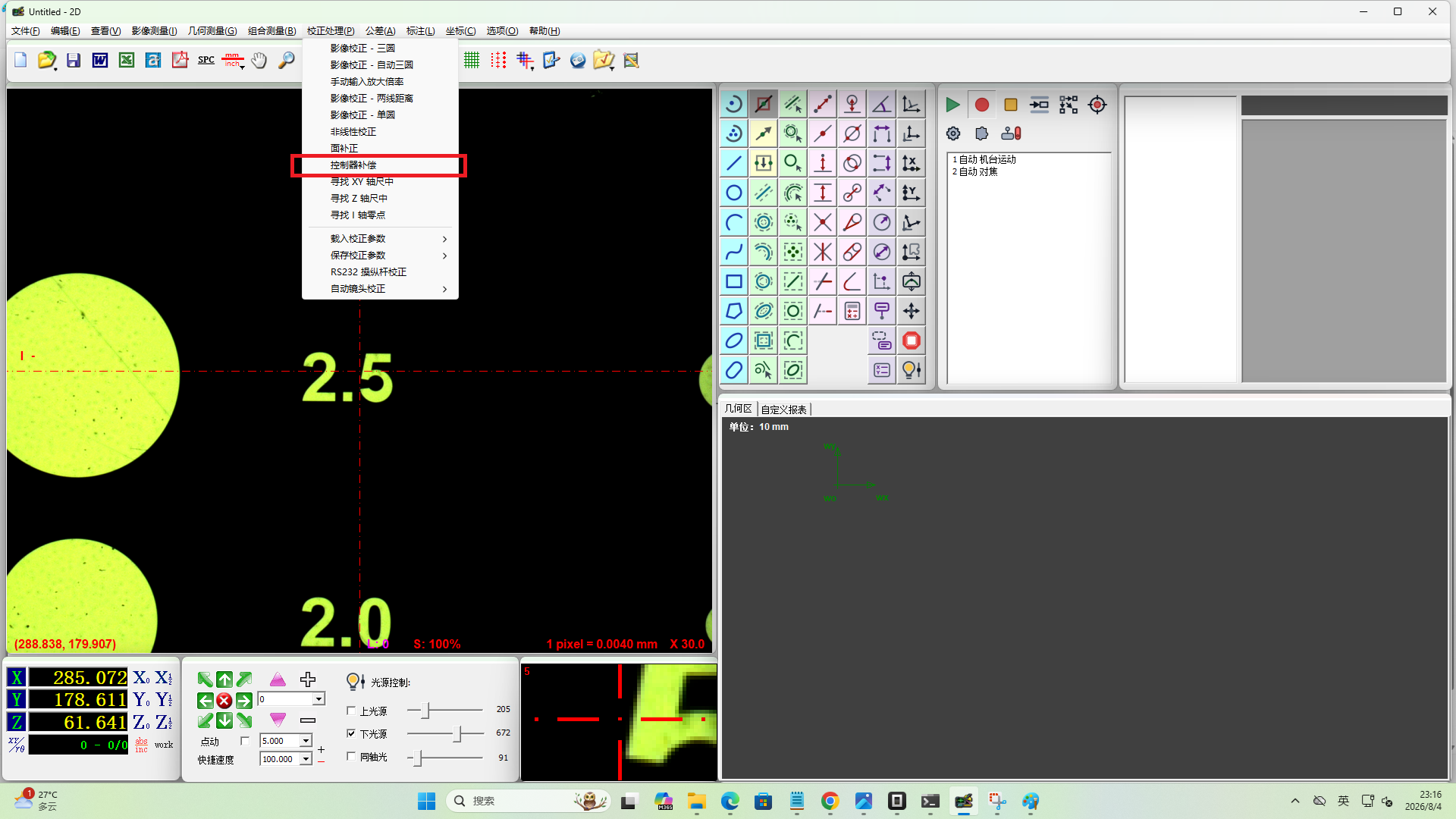Select the rectangle measurement tool
The image size is (1456, 819).
733,281
